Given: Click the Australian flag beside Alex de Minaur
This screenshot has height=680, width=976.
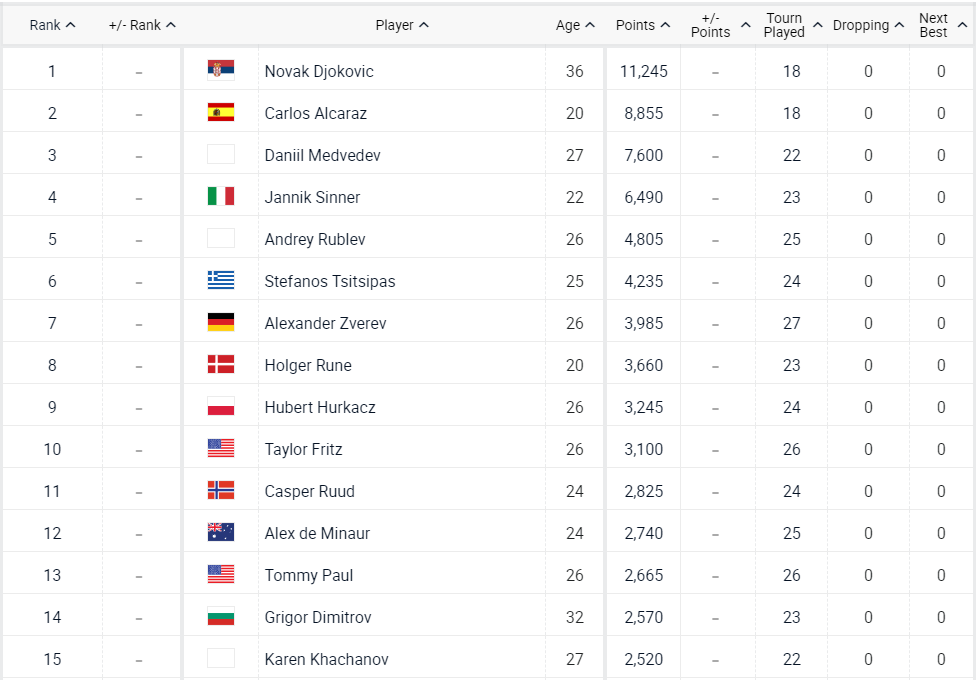Looking at the screenshot, I should point(221,532).
